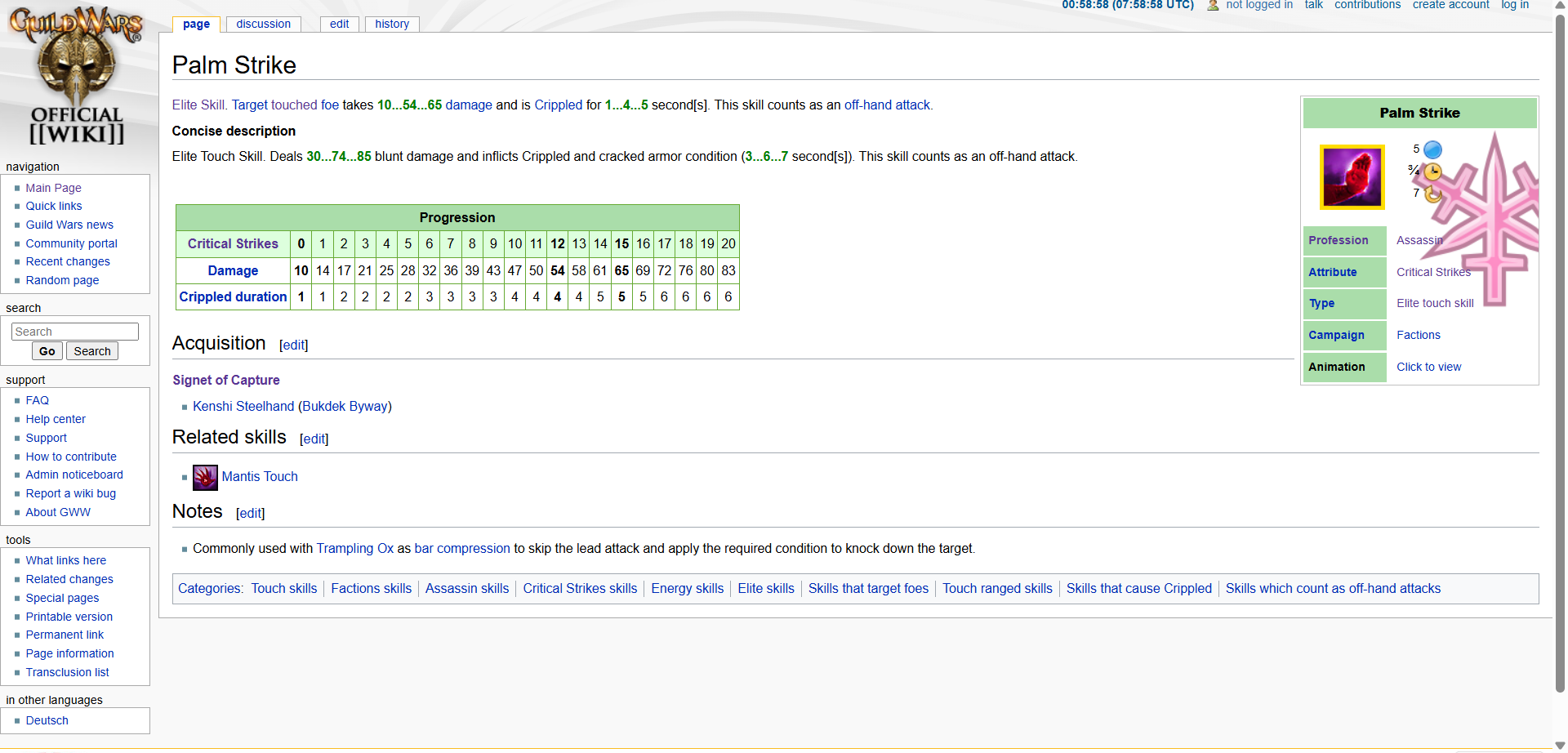1568x753 pixels.
Task: Open the Kenshi Steelhand link
Action: [243, 406]
